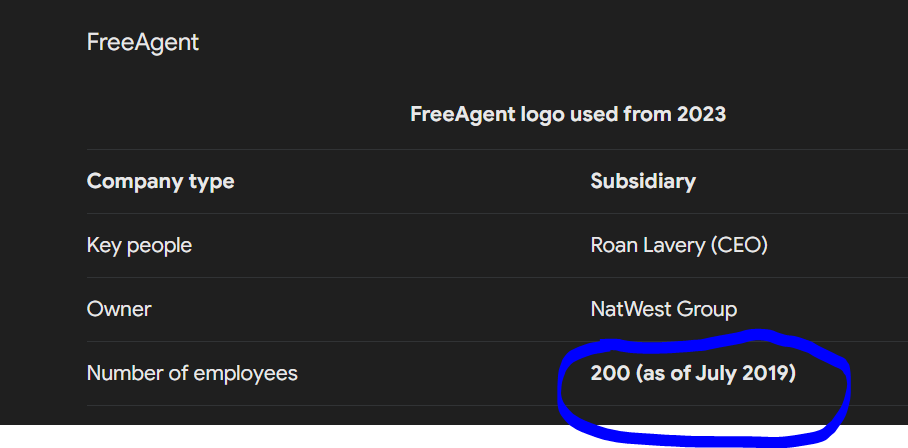The width and height of the screenshot is (908, 448).
Task: Open the Roan Lavery (CEO) entry
Action: (679, 245)
